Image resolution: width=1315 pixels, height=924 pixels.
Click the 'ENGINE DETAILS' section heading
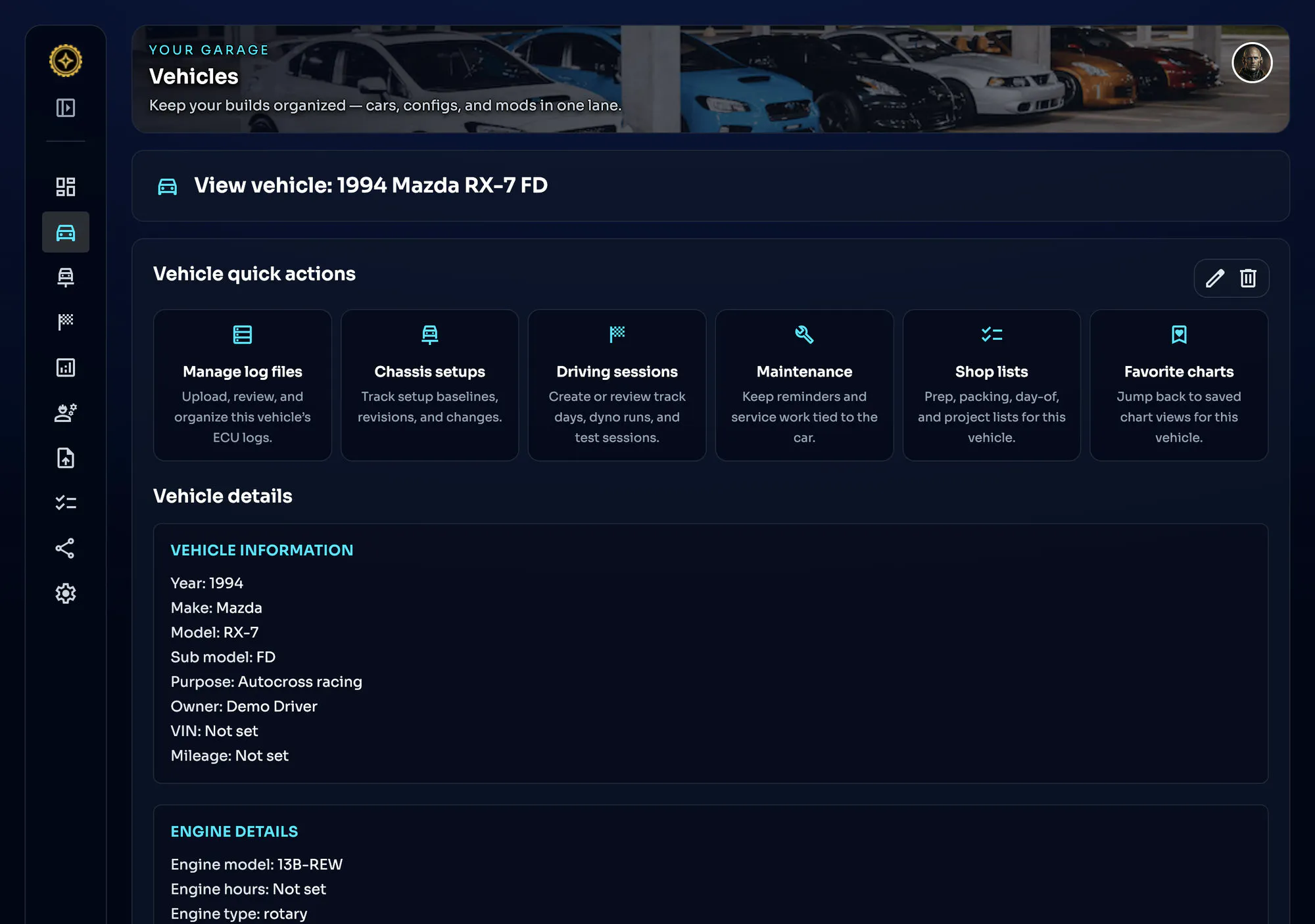coord(234,832)
